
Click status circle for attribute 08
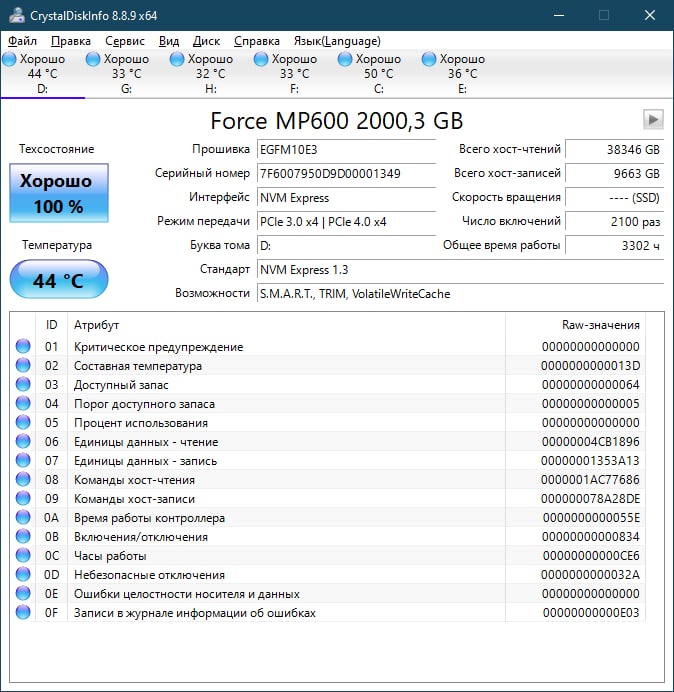point(23,479)
